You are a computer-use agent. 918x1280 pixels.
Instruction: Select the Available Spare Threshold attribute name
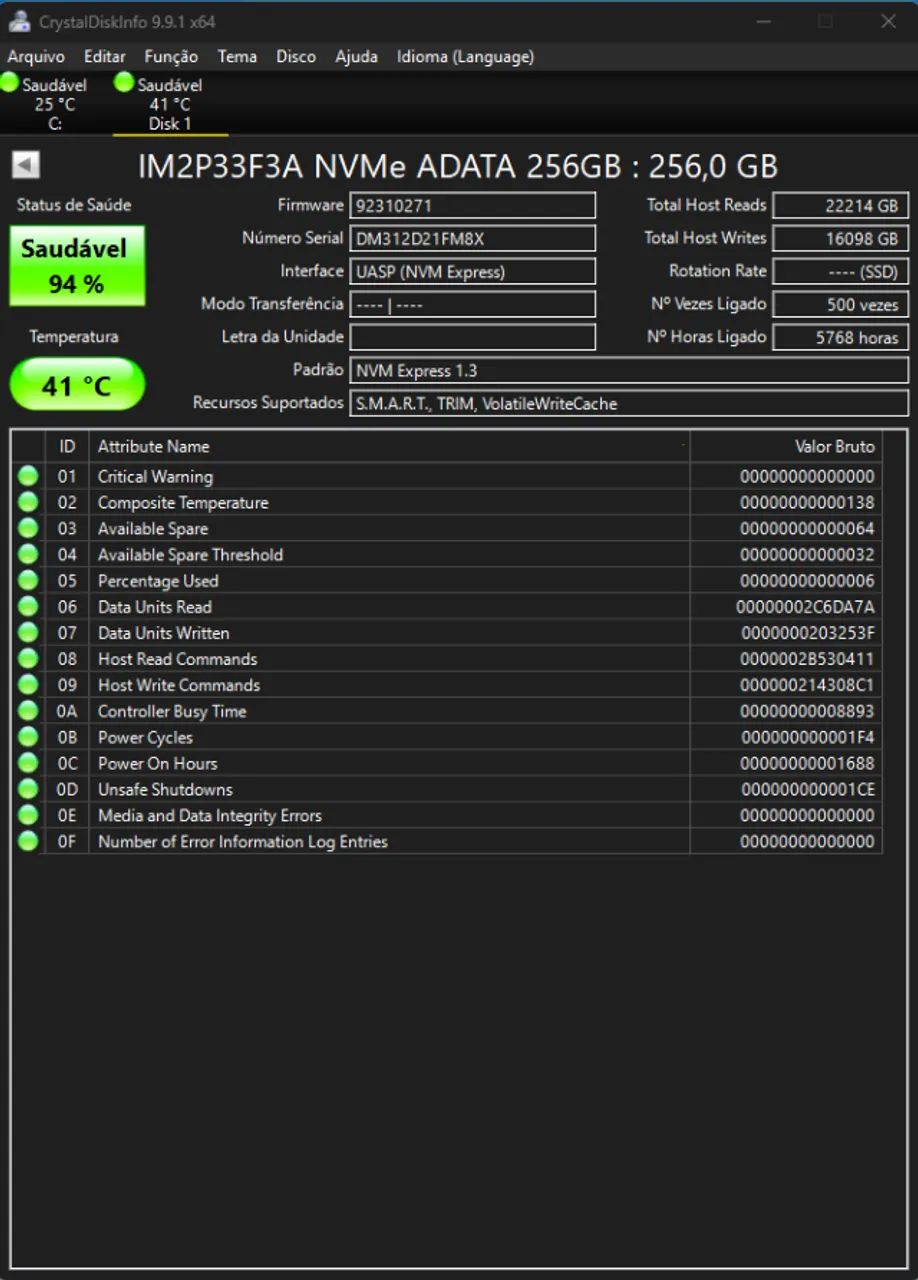pyautogui.click(x=190, y=554)
